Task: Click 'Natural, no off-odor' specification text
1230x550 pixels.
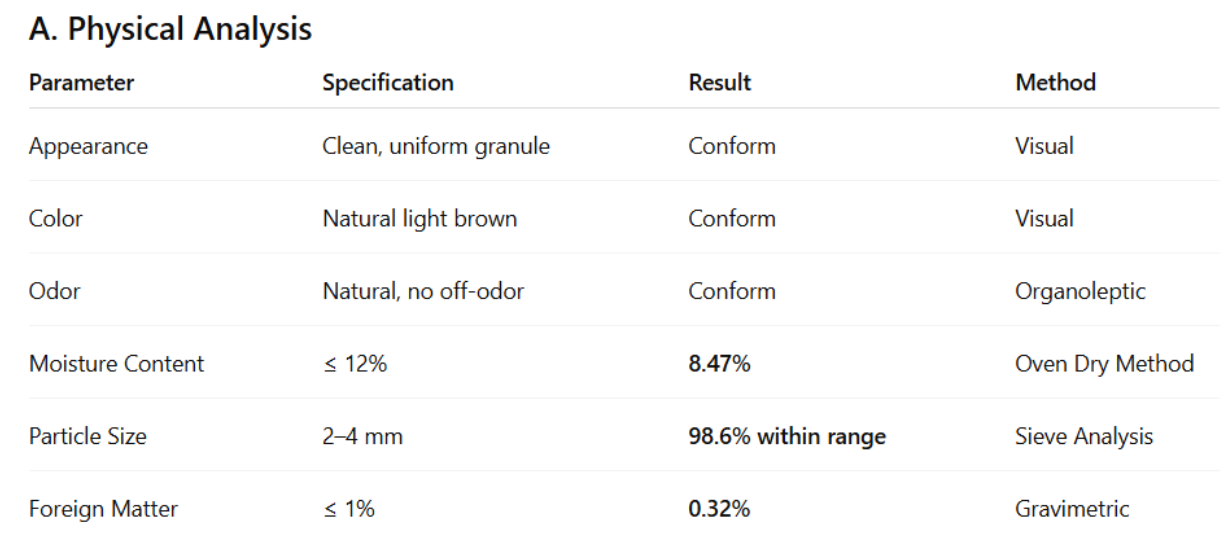Action: (423, 291)
